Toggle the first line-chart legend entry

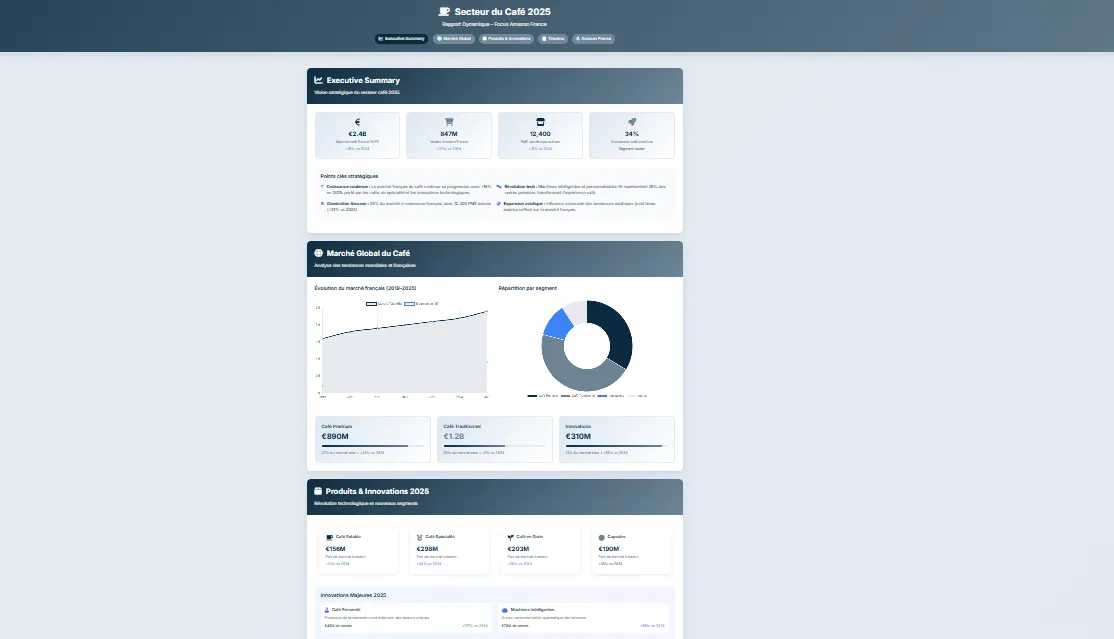coord(384,304)
